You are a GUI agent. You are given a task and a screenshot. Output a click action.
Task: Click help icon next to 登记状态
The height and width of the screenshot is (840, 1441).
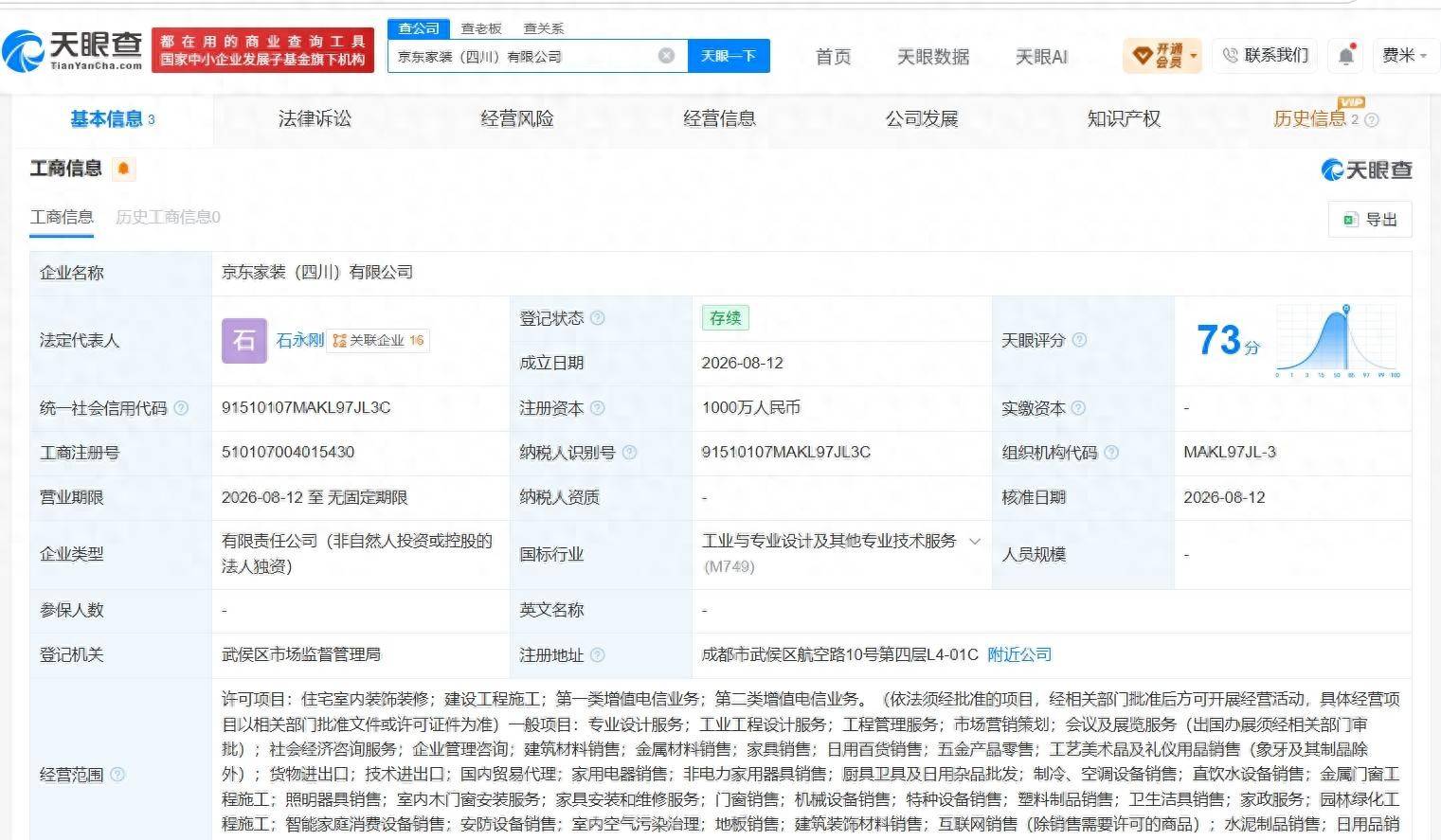coord(598,318)
